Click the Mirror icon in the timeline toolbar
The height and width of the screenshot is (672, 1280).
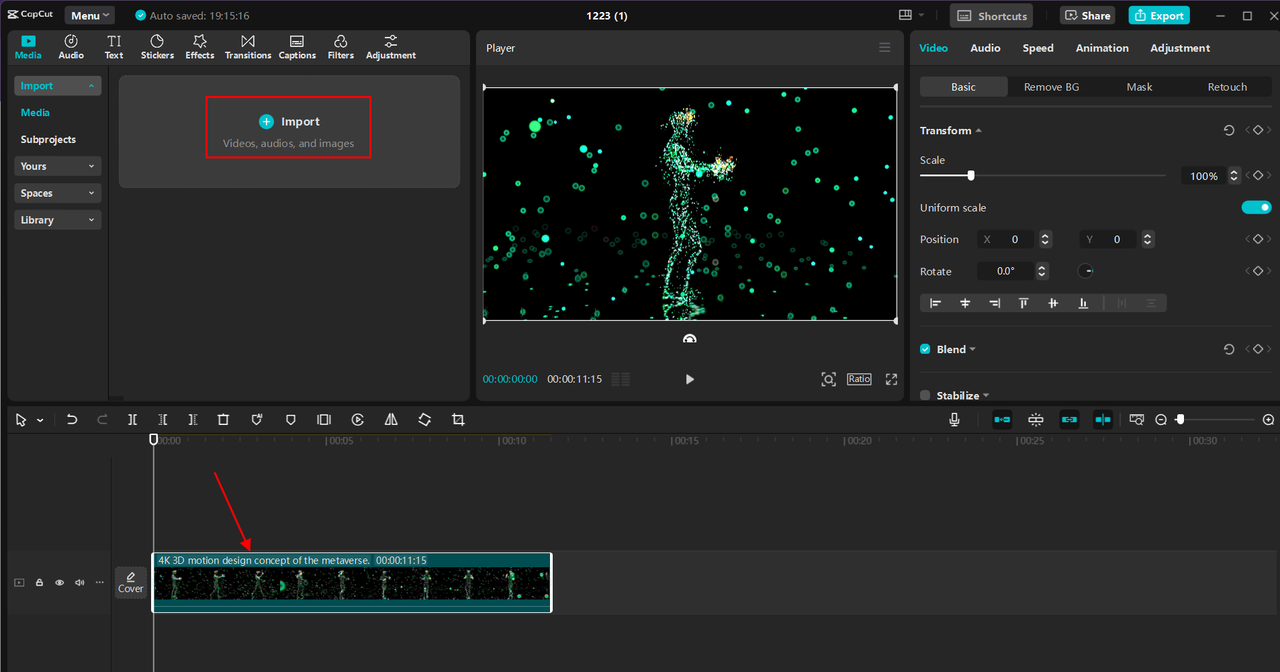click(391, 419)
